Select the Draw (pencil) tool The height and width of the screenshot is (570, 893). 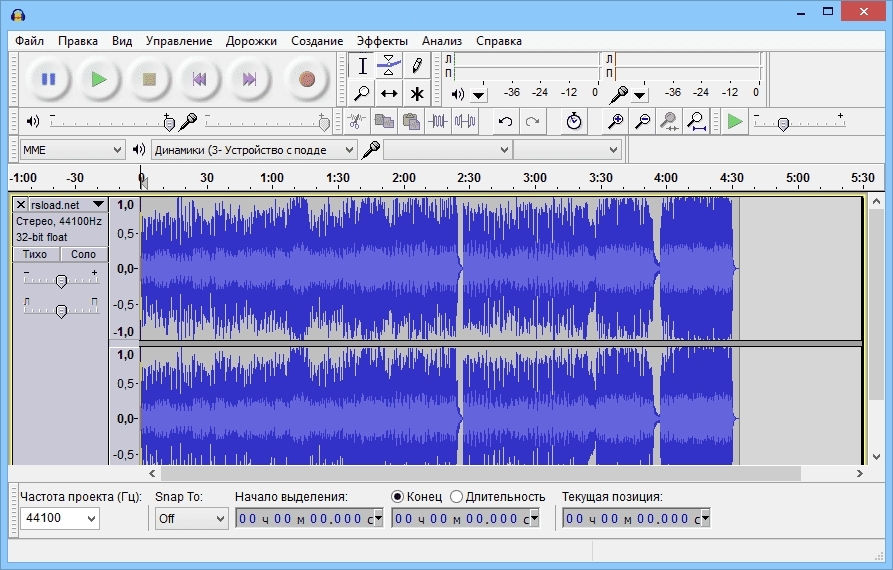click(x=416, y=66)
